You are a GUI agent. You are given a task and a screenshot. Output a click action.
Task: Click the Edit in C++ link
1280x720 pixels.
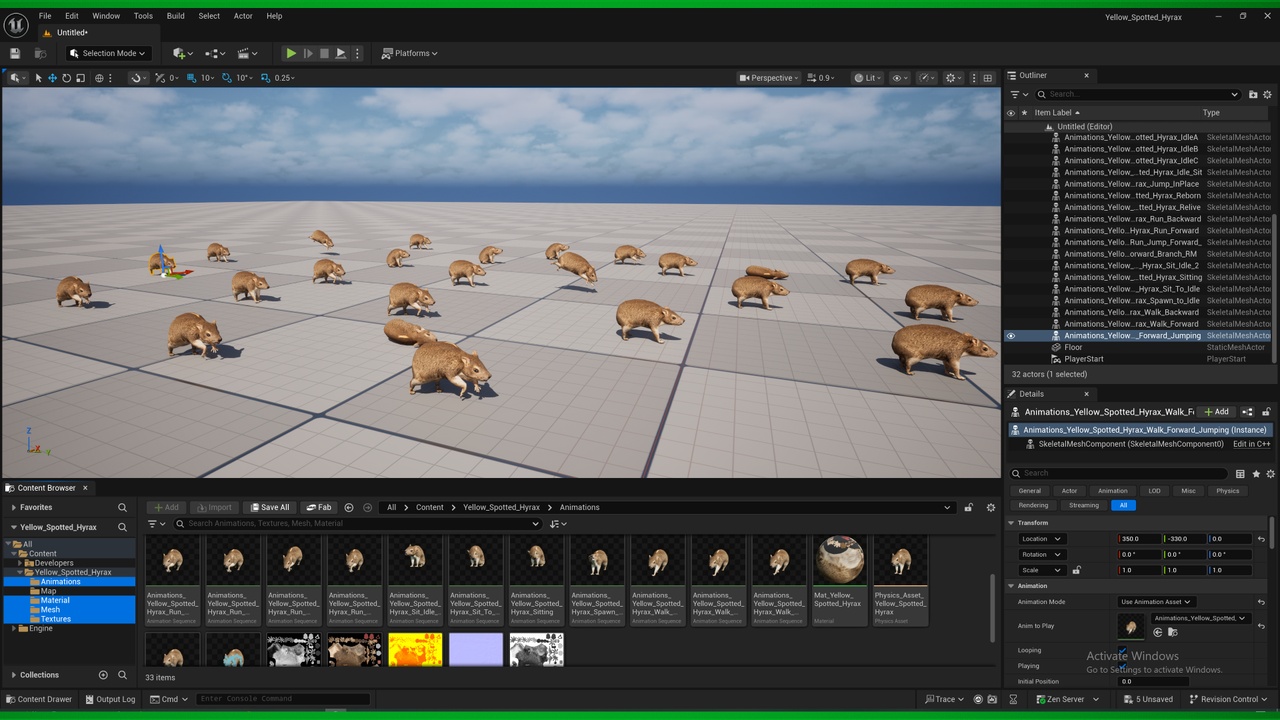[x=1251, y=444]
